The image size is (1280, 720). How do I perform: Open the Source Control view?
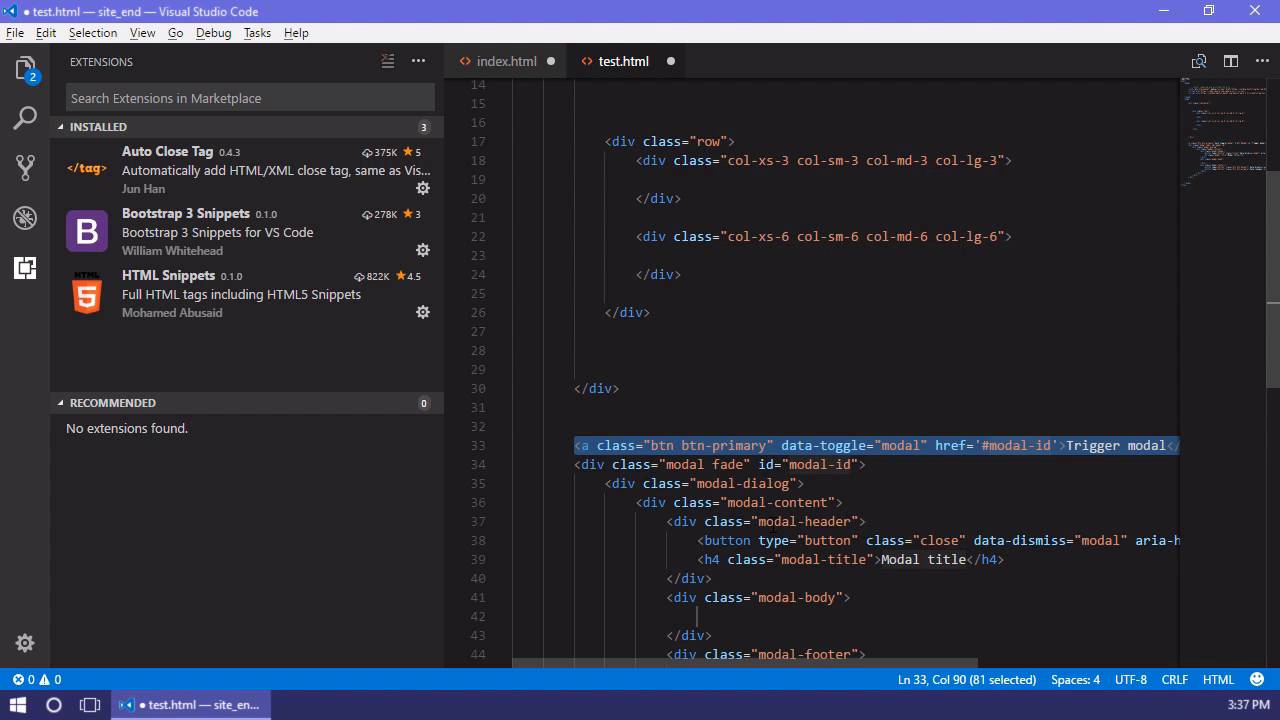[25, 168]
